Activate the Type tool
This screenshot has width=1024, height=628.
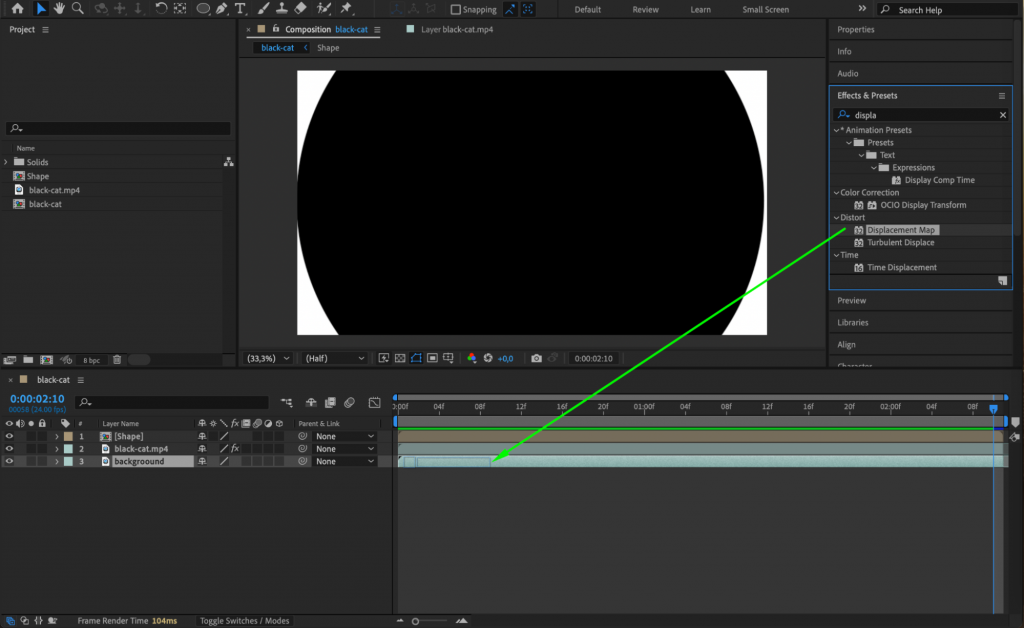click(241, 9)
